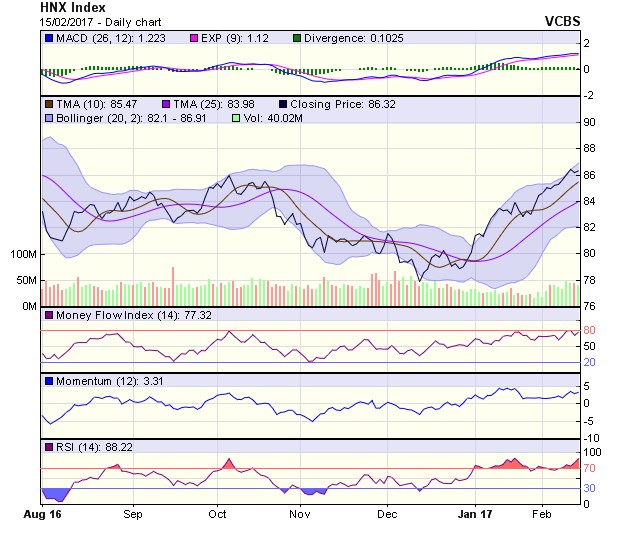Click the blue MACD legend swatch
This screenshot has height=535, width=620.
coord(49,38)
